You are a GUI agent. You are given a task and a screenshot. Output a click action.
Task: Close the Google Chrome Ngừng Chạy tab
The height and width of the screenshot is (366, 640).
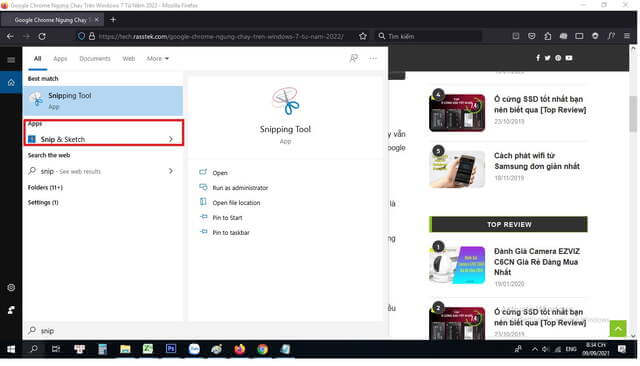(x=97, y=20)
